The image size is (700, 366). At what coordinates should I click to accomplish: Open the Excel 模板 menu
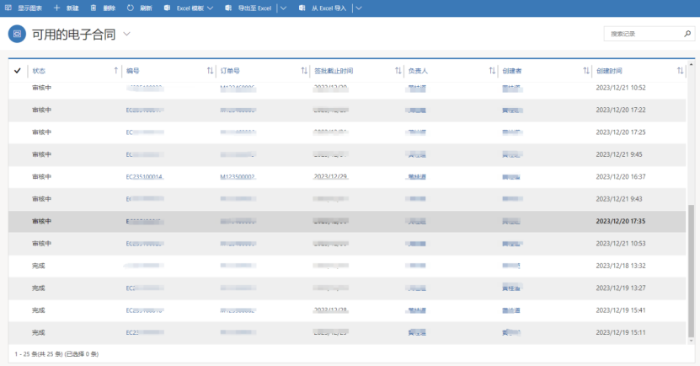pos(188,8)
